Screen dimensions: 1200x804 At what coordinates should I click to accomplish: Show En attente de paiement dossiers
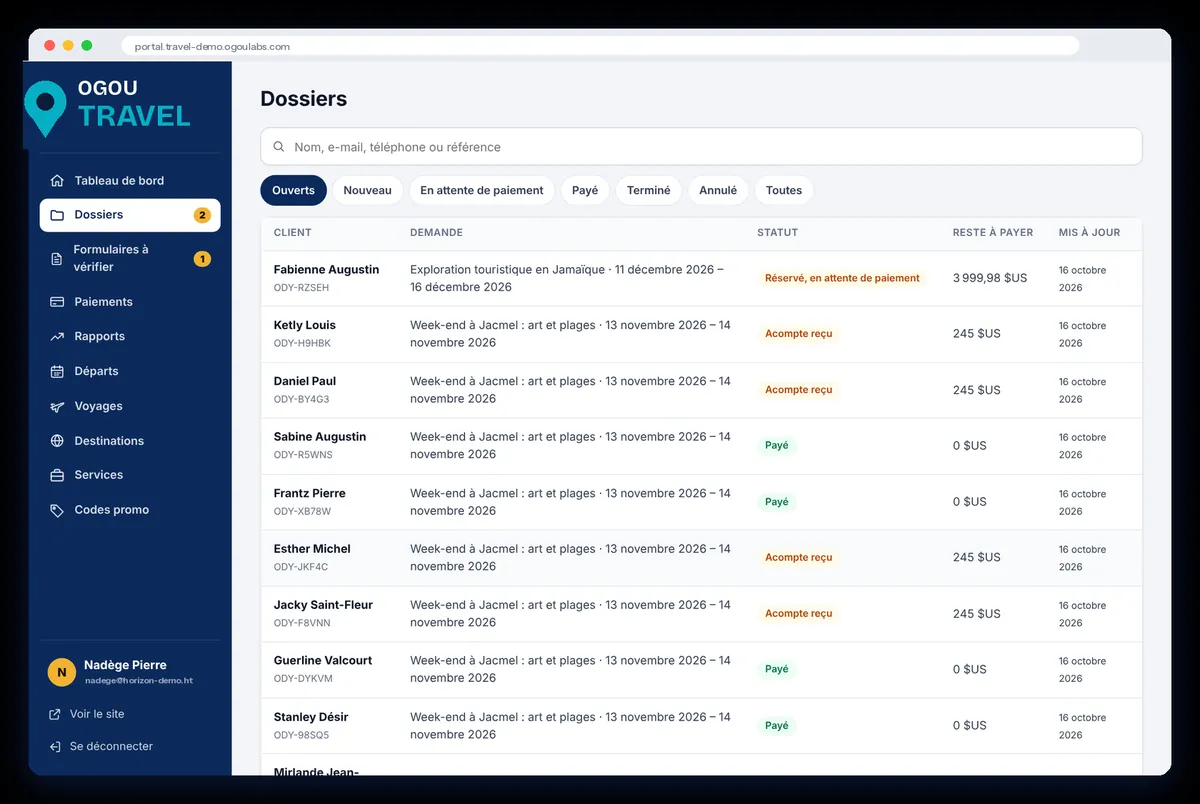482,190
